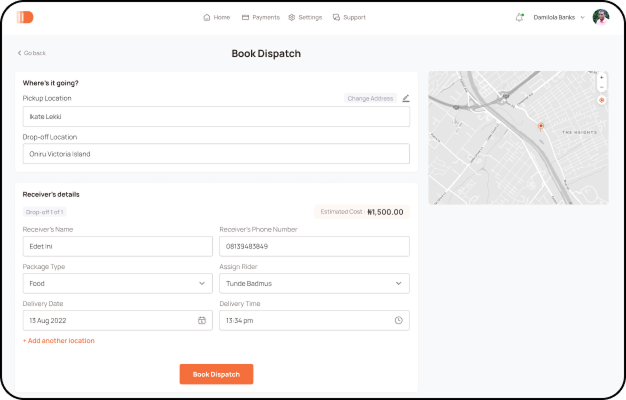The width and height of the screenshot is (626, 400).
Task: Click the Go back link
Action: click(x=32, y=53)
